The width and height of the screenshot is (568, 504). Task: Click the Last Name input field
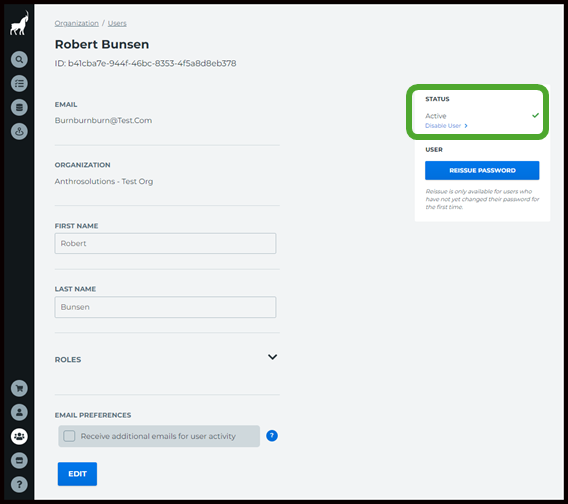click(x=165, y=307)
